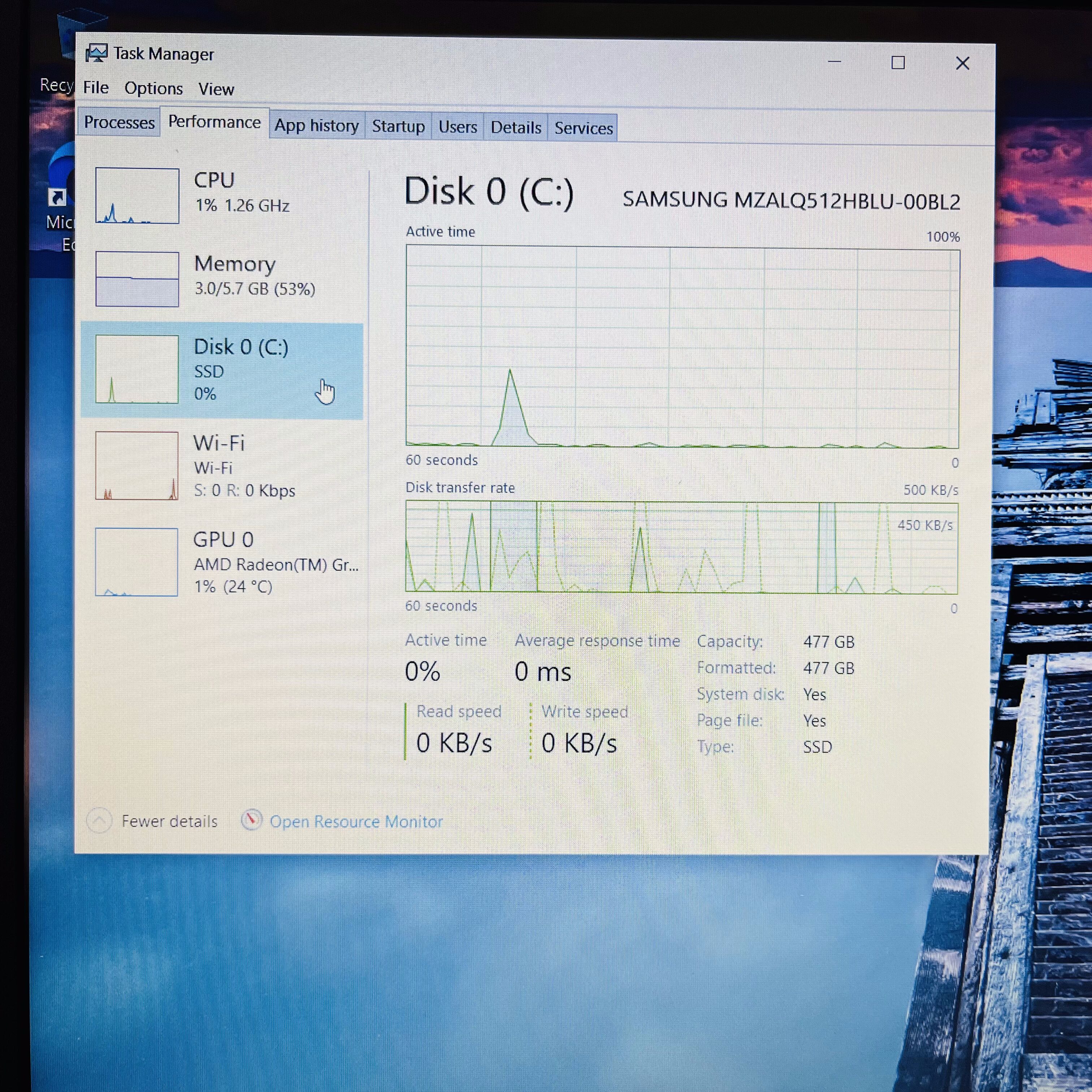The image size is (1092, 1092).
Task: Click the Disk transfer rate graph
Action: pos(682,547)
